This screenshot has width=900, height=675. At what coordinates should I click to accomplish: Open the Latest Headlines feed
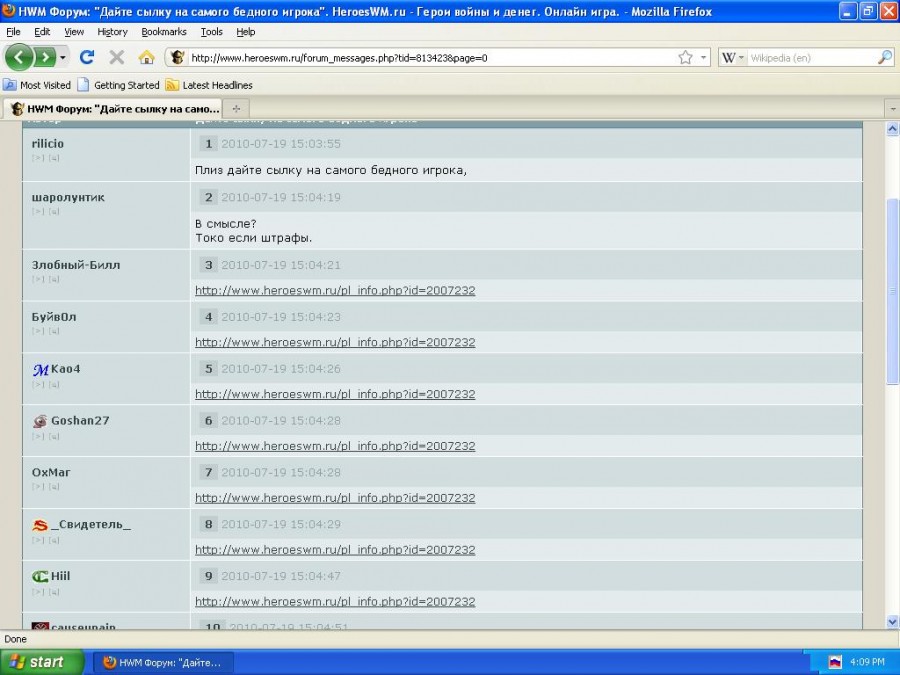coord(209,85)
